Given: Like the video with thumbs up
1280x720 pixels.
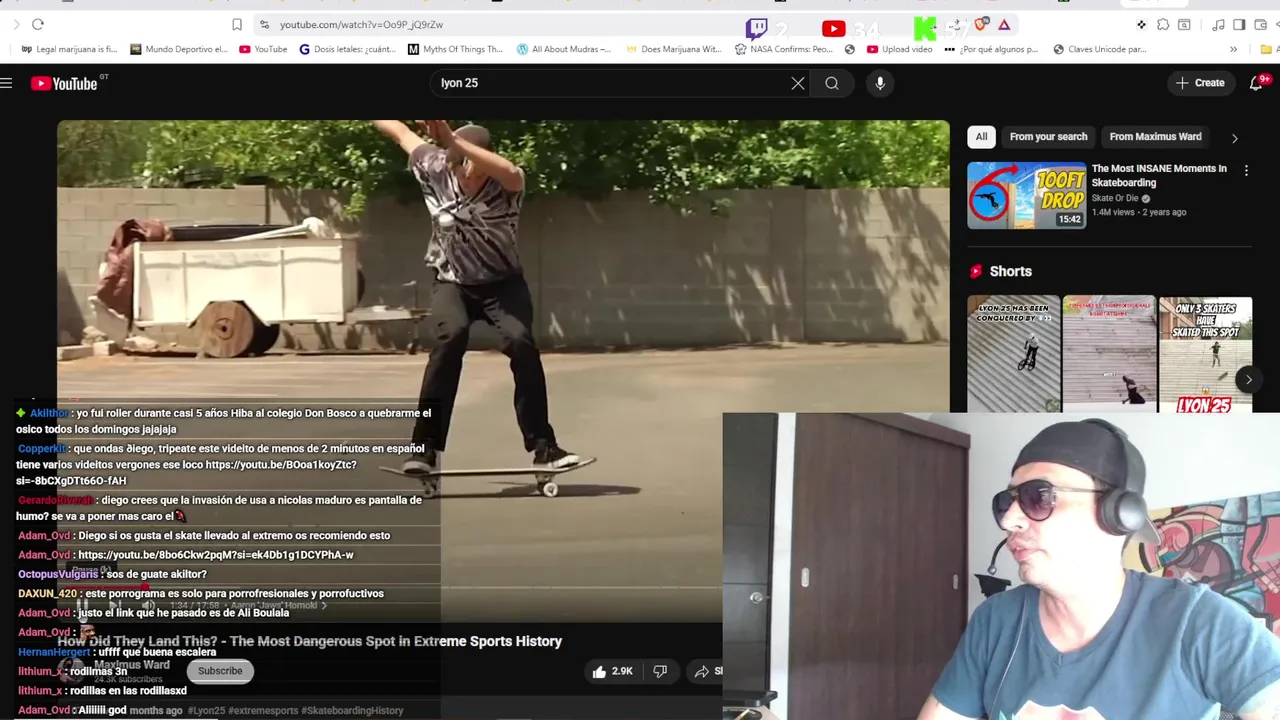Looking at the screenshot, I should (613, 671).
